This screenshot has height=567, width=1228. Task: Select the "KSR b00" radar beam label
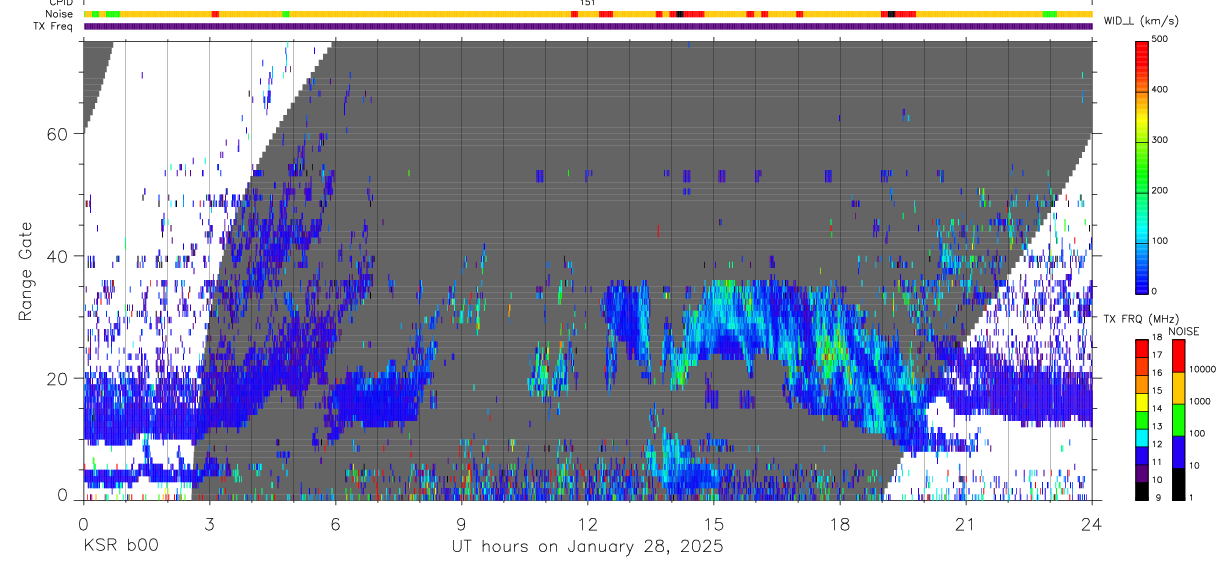[x=120, y=546]
